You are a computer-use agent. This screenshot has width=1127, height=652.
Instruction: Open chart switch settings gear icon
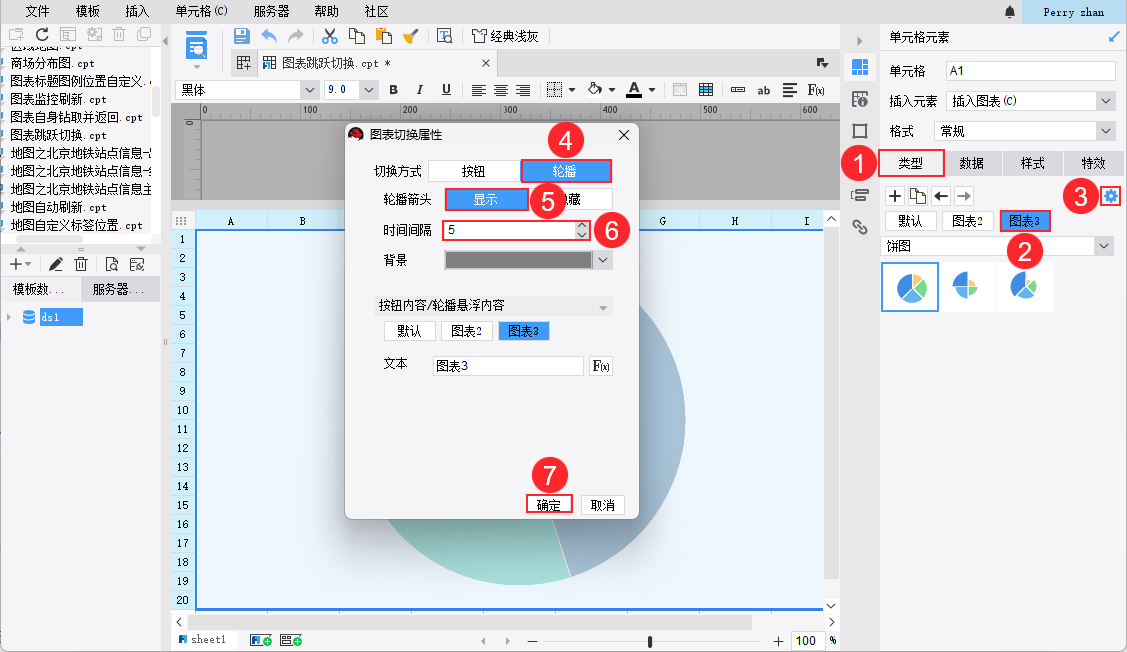pos(1110,196)
